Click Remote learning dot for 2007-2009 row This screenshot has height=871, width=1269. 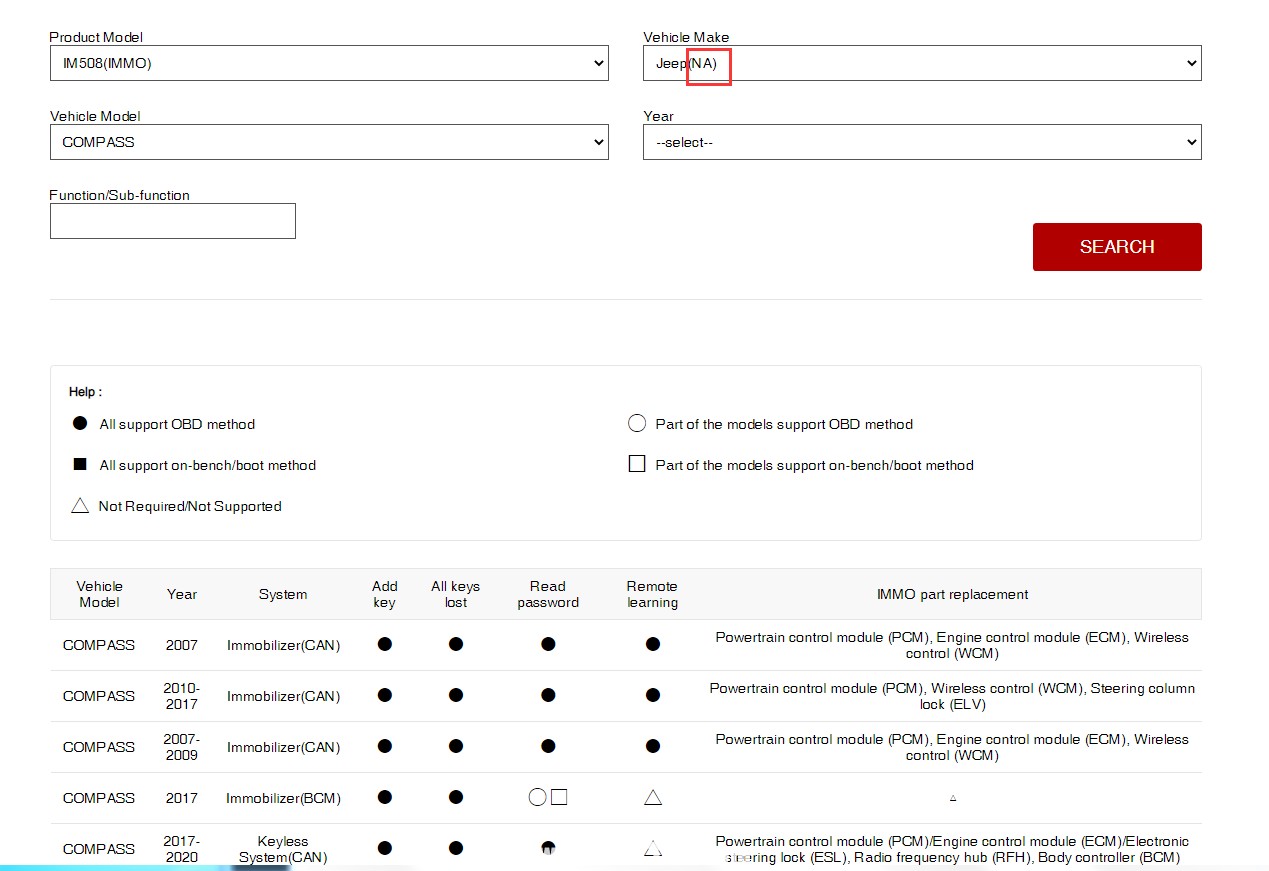[x=653, y=746]
